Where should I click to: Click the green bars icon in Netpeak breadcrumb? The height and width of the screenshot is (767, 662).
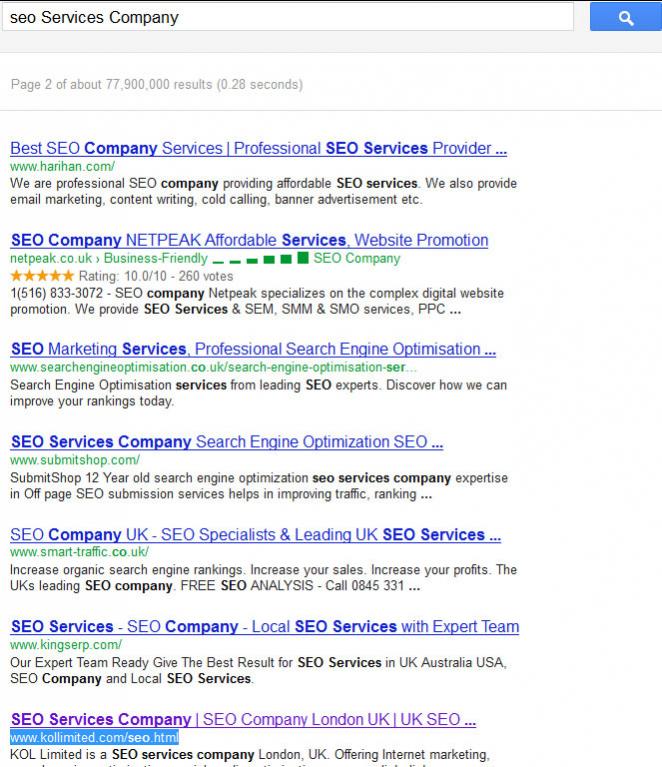260,258
